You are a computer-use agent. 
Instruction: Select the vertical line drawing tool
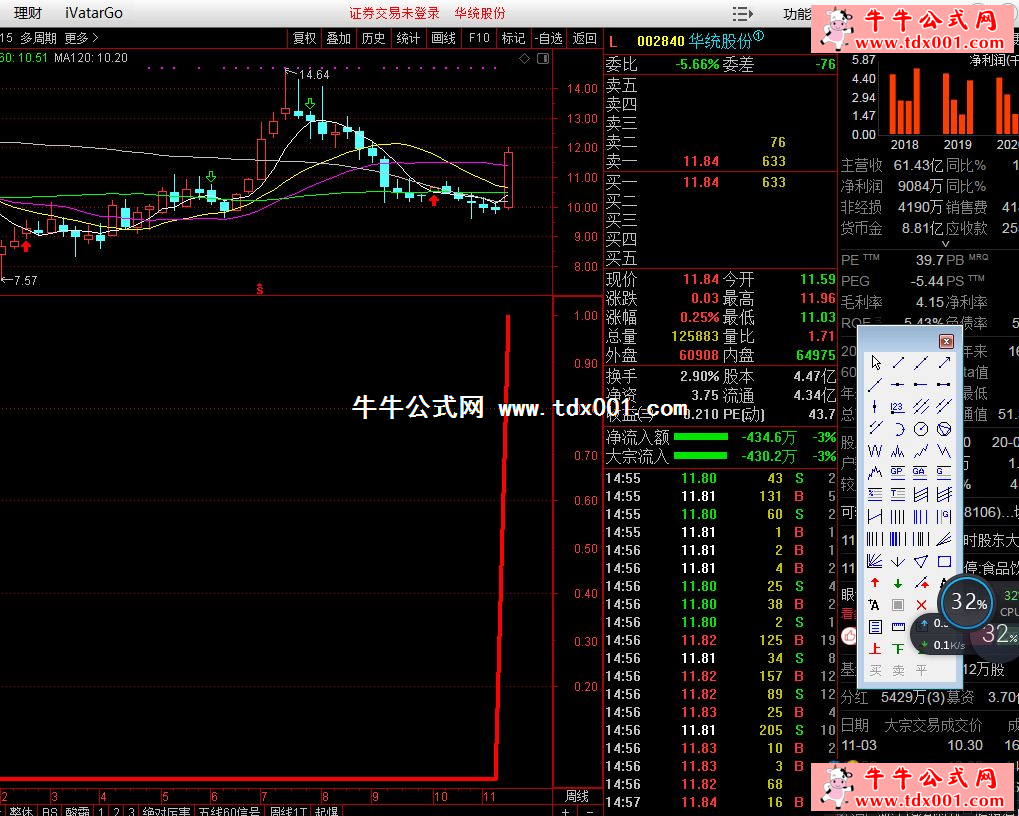[875, 407]
